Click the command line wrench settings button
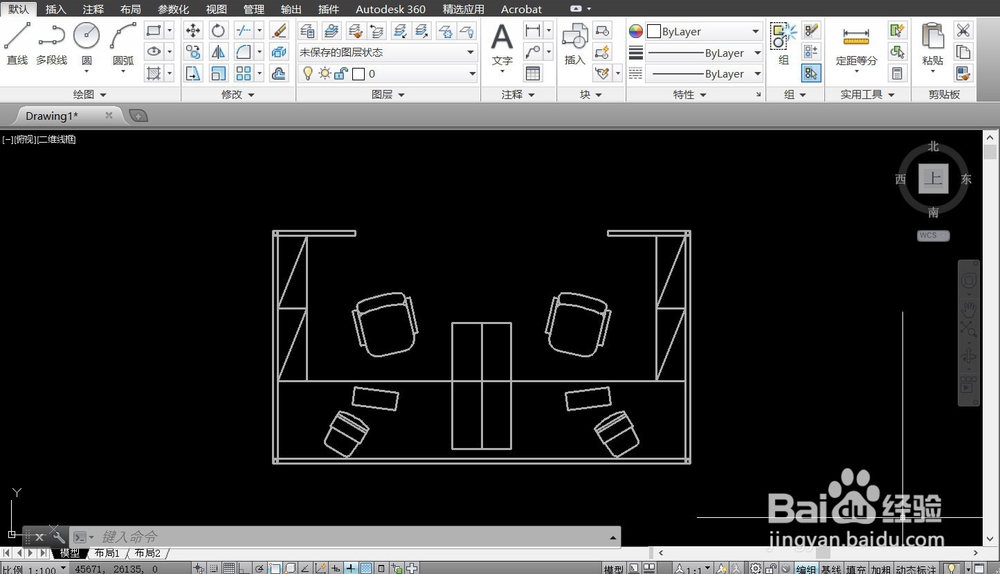The height and width of the screenshot is (574, 1000). [x=58, y=537]
